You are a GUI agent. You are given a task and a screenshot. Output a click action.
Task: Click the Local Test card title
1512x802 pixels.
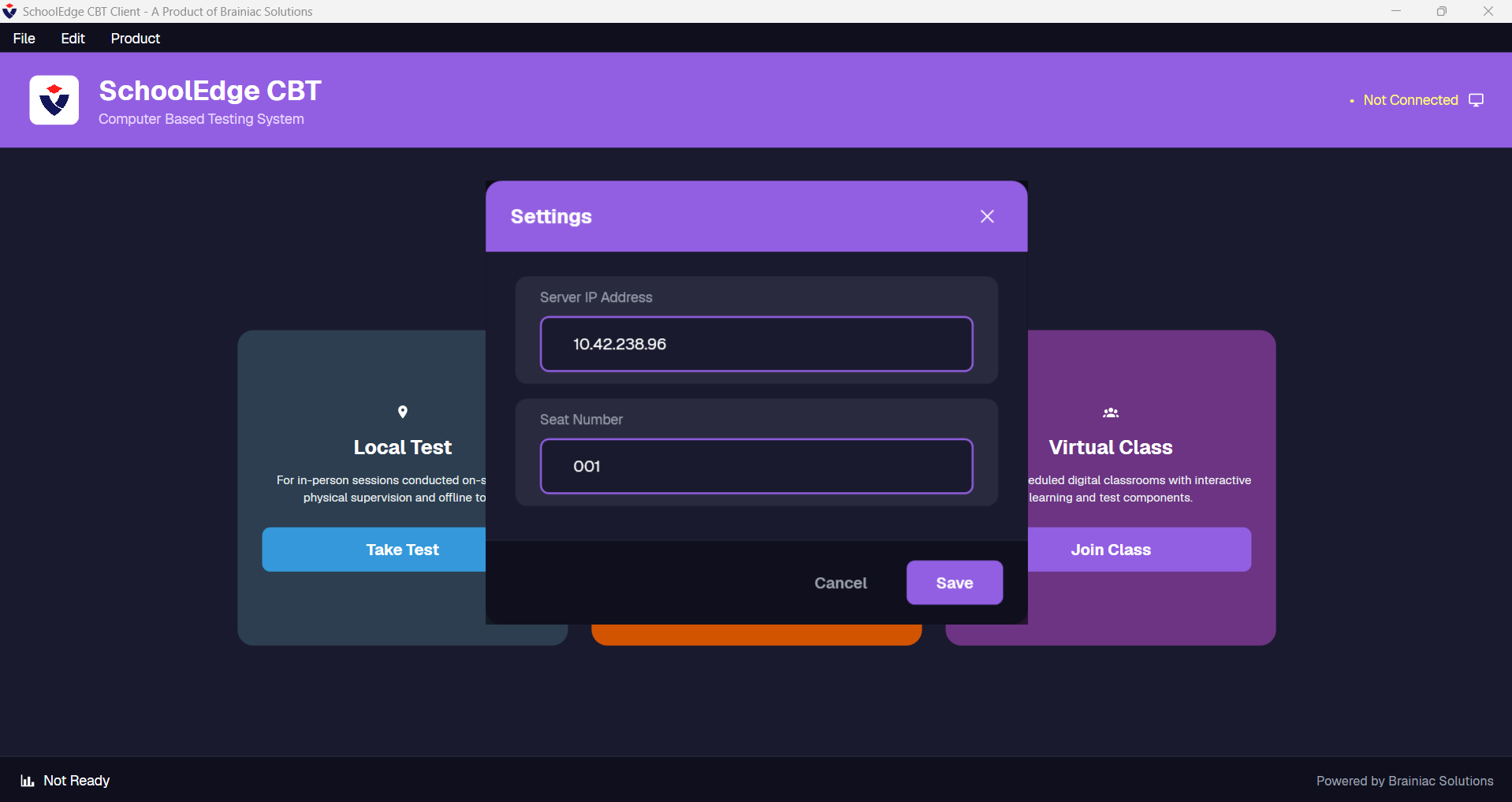pyautogui.click(x=403, y=447)
